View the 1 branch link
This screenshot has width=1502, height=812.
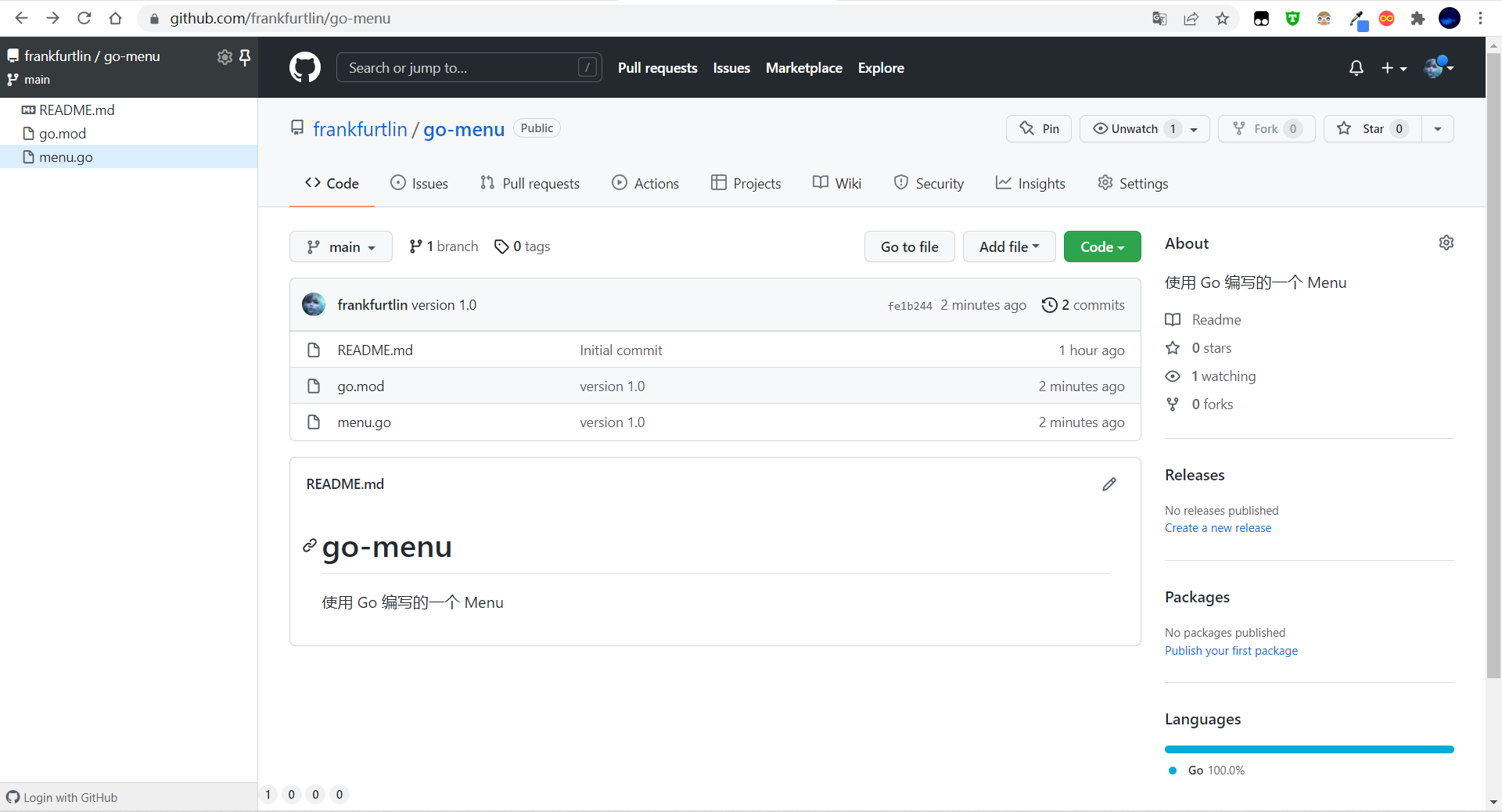(x=444, y=246)
